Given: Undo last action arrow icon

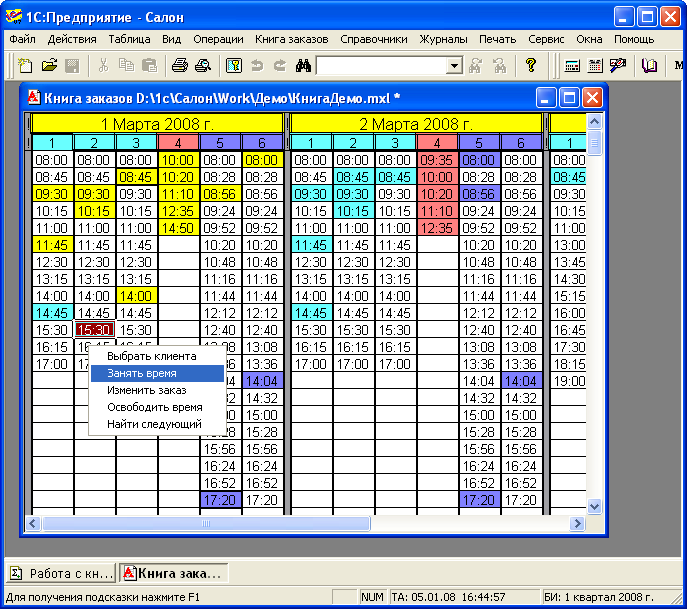Looking at the screenshot, I should point(257,66).
